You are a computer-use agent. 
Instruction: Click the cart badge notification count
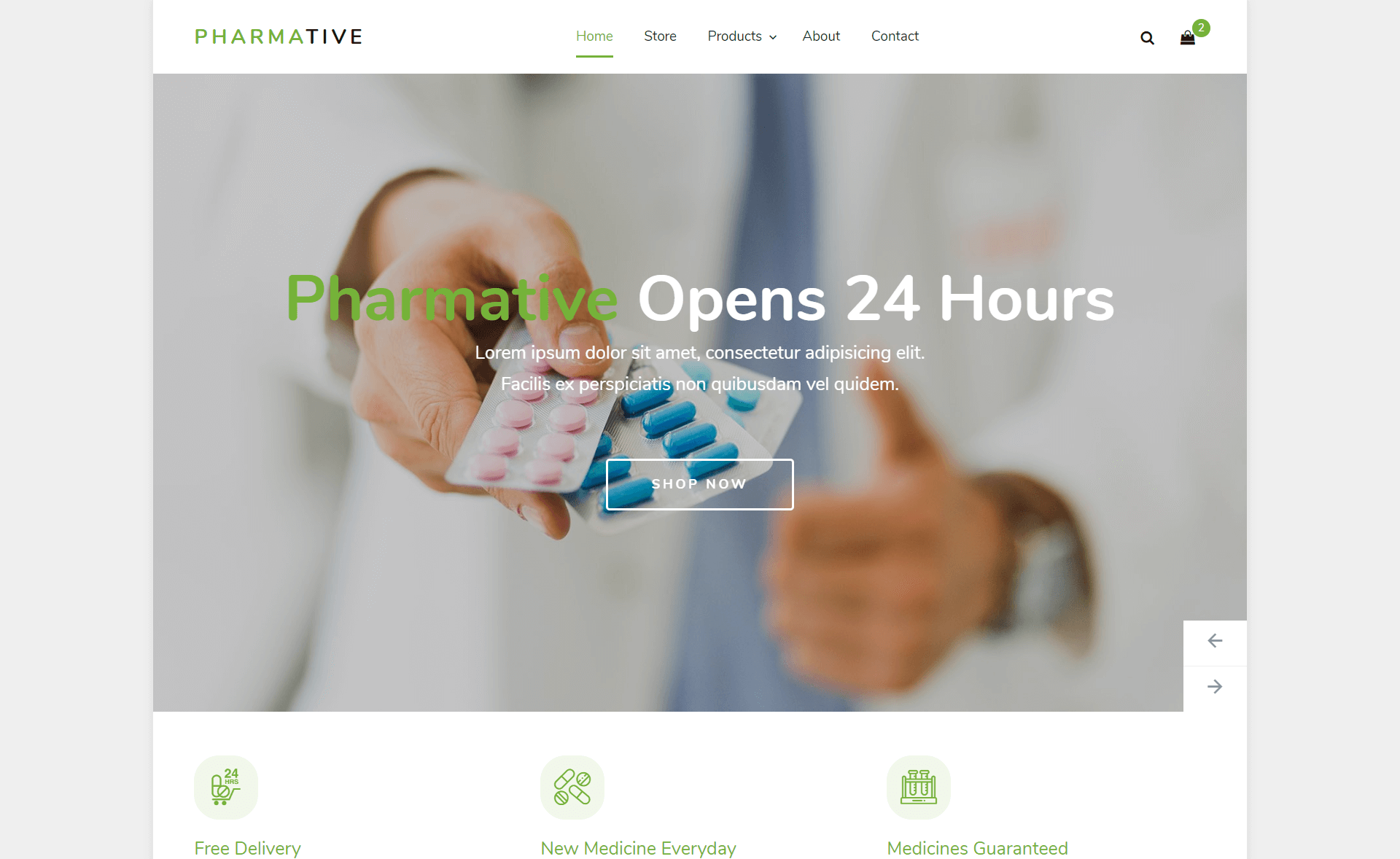pyautogui.click(x=1201, y=28)
